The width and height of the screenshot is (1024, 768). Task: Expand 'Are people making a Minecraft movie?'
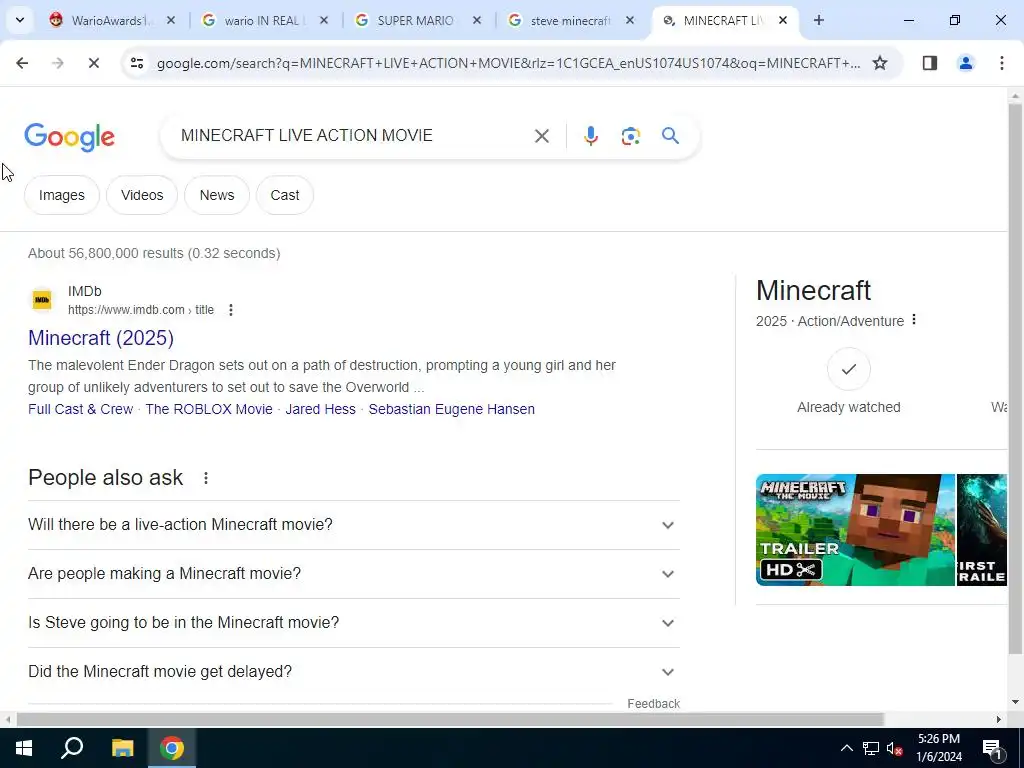(353, 574)
